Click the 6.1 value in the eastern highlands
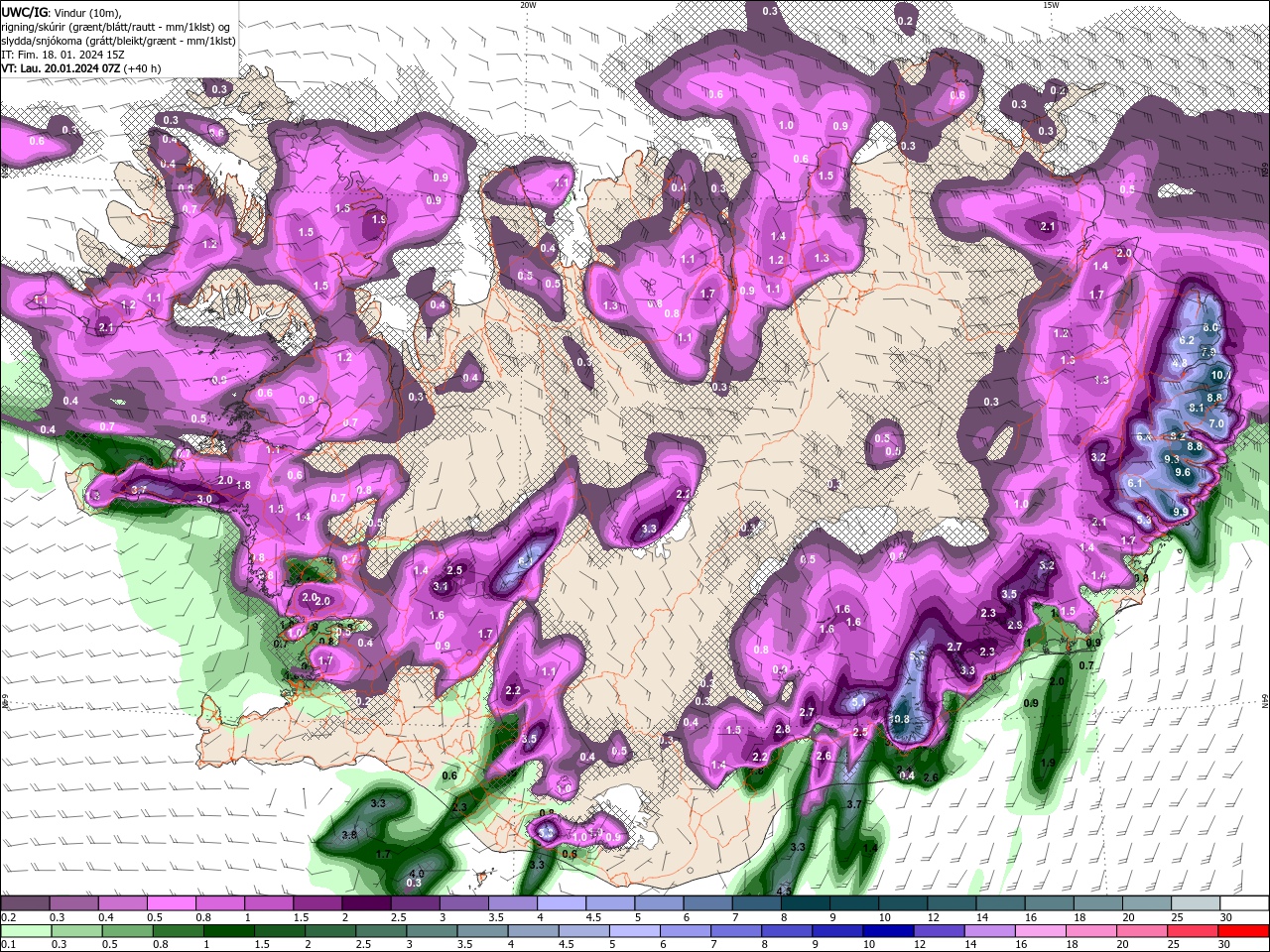The image size is (1270, 952). pyautogui.click(x=1136, y=483)
